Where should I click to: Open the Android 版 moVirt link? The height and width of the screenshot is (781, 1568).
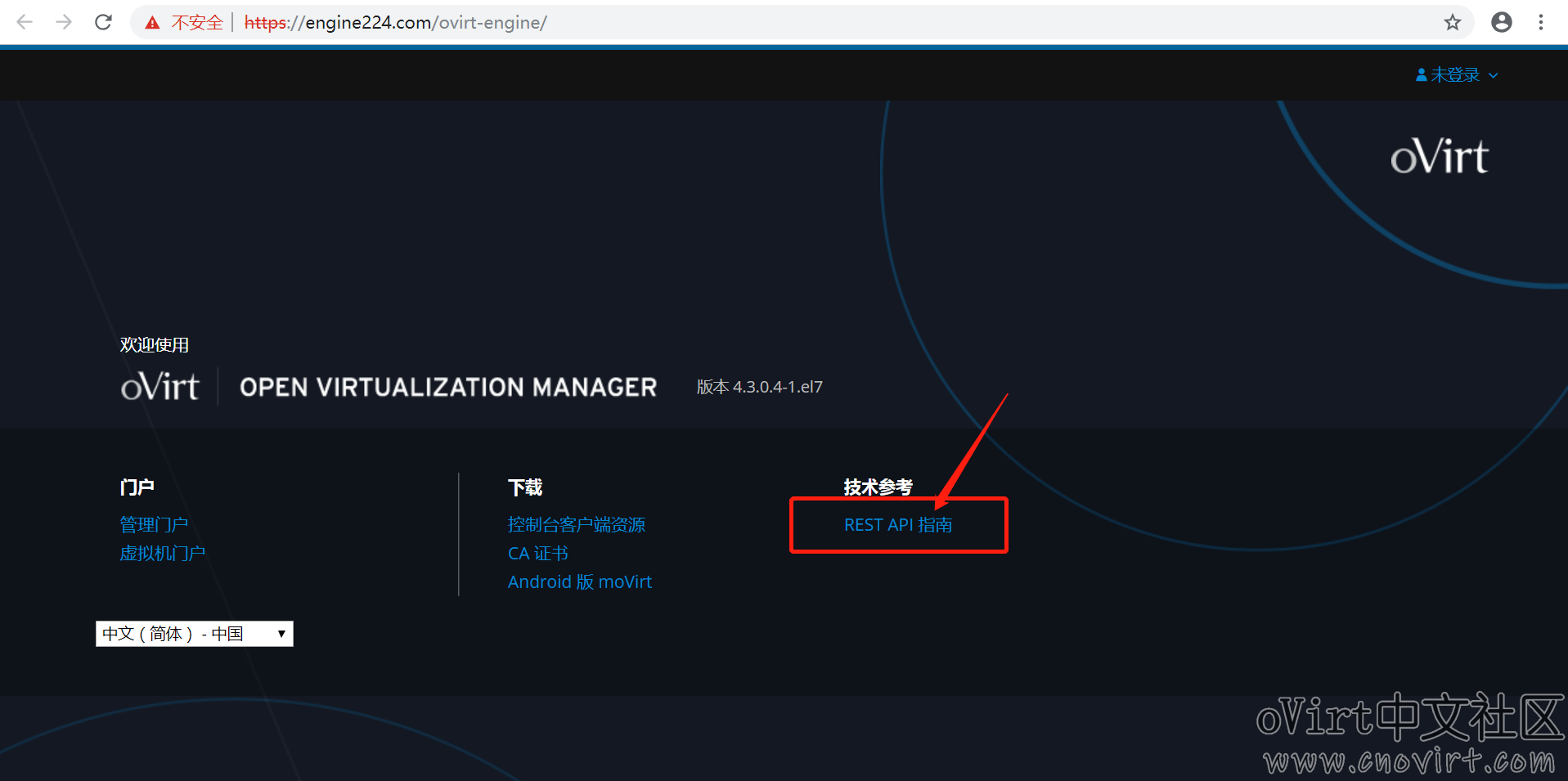coord(580,582)
